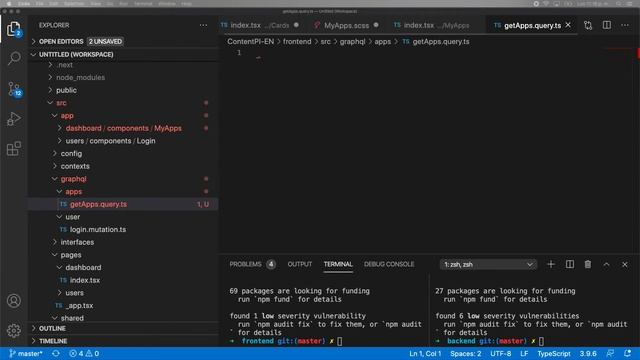Open editor more actions ellipsis

point(625,25)
